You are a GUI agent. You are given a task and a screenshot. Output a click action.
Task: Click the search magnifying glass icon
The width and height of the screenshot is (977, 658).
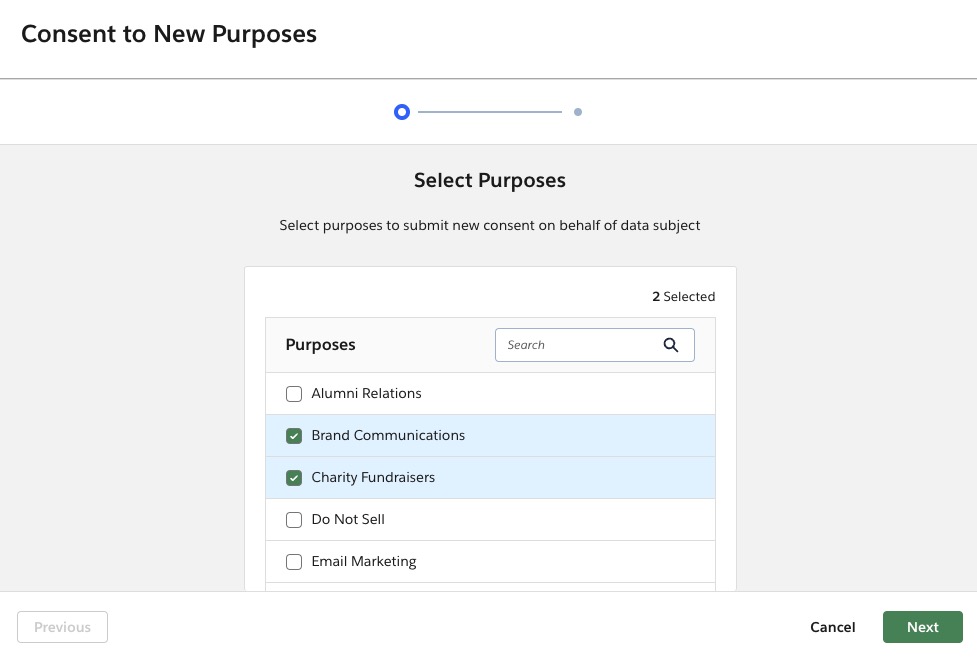click(671, 345)
